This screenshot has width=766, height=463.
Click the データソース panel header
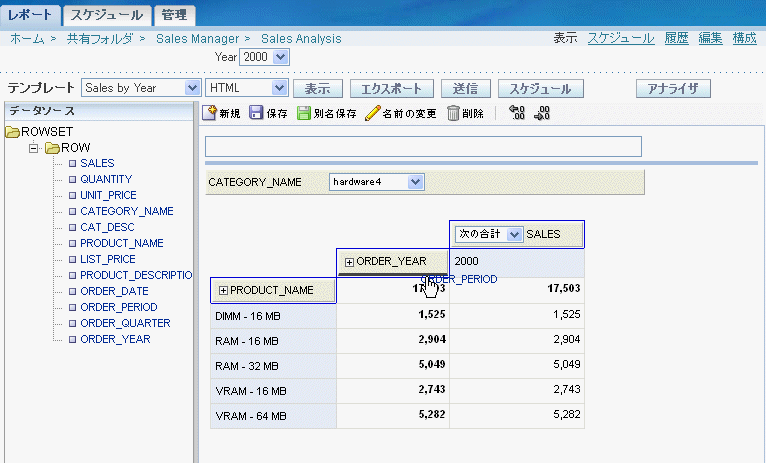click(x=99, y=111)
